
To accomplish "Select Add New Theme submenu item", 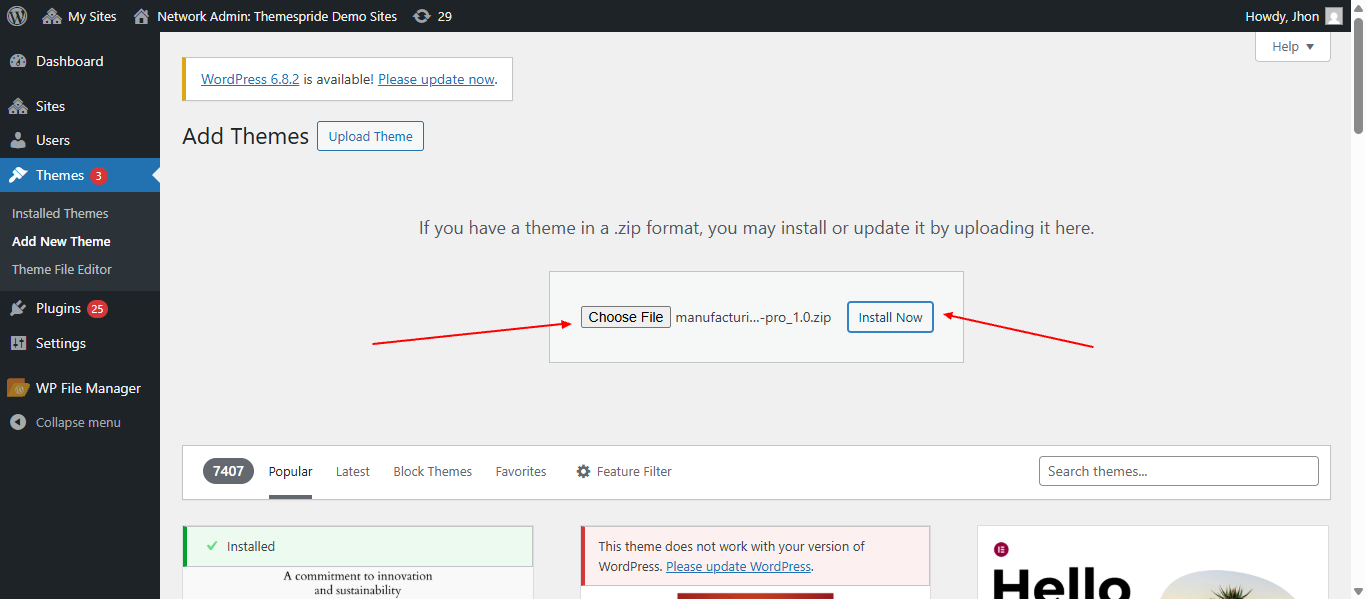I will tap(61, 241).
